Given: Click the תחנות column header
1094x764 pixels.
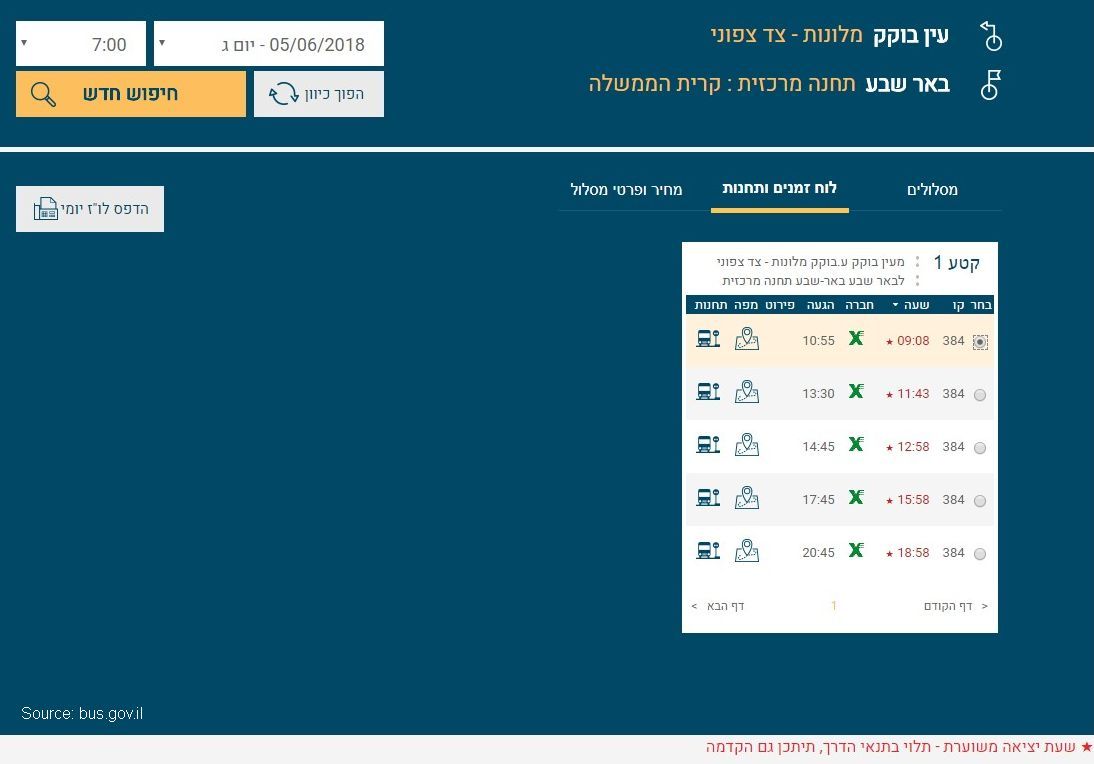Looking at the screenshot, I should coord(711,305).
